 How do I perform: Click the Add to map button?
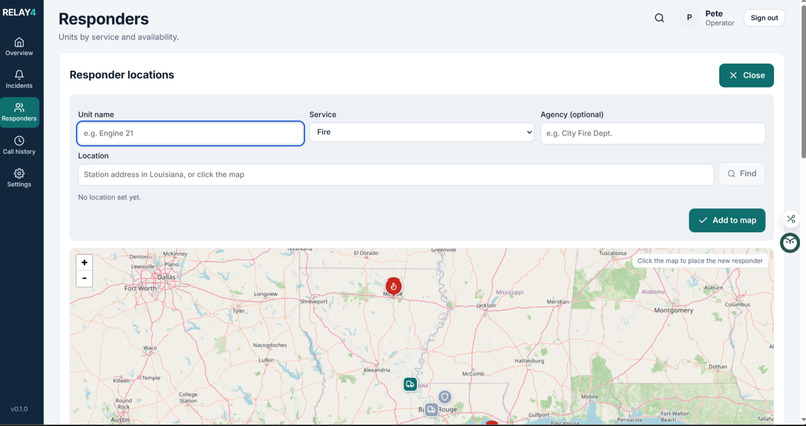727,220
